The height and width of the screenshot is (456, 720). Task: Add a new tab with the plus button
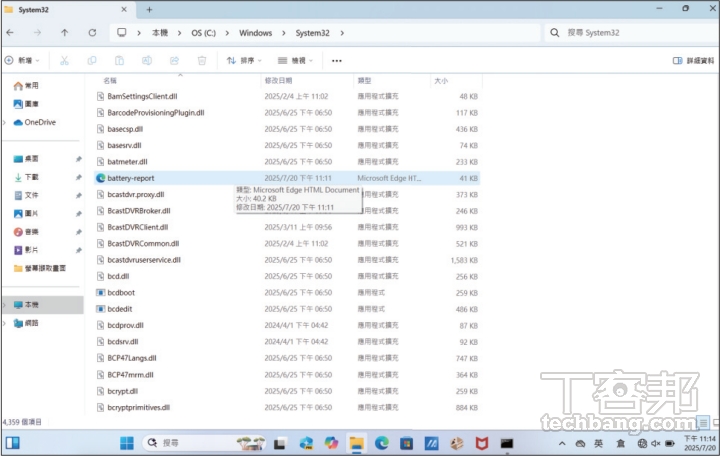click(x=149, y=9)
